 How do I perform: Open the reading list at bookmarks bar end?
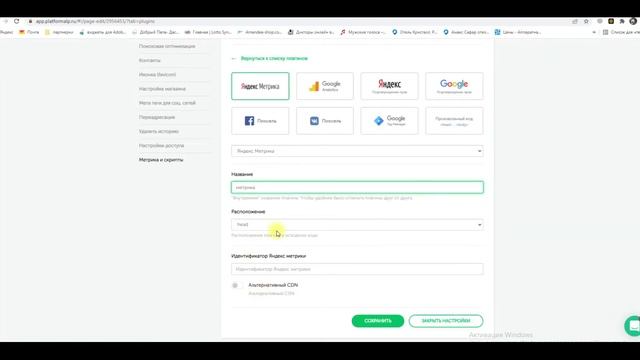point(620,32)
